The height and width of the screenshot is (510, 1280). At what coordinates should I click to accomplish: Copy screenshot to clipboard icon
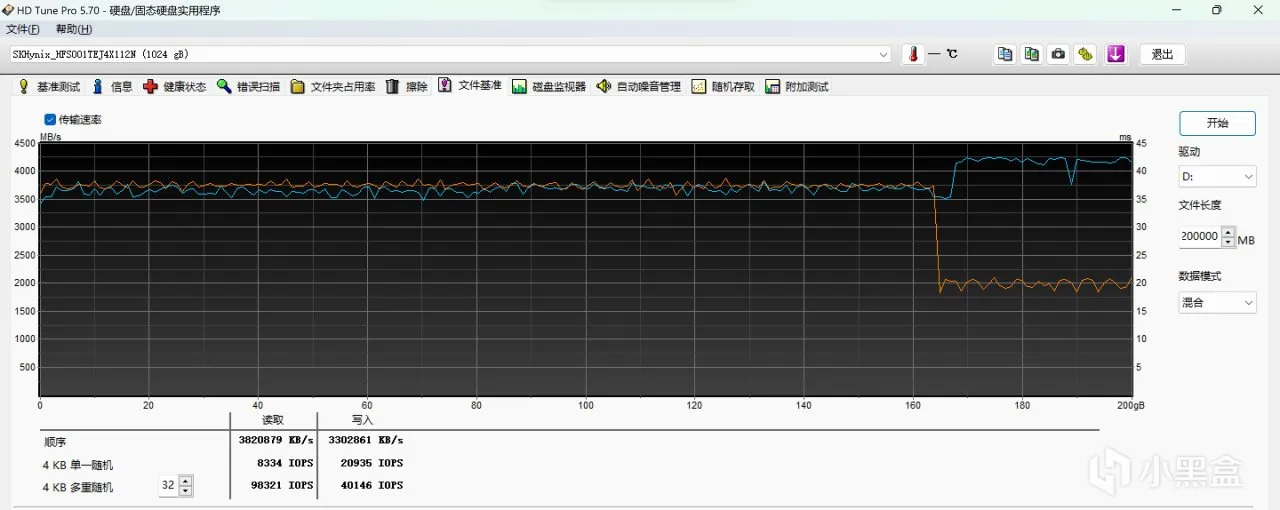point(1031,54)
